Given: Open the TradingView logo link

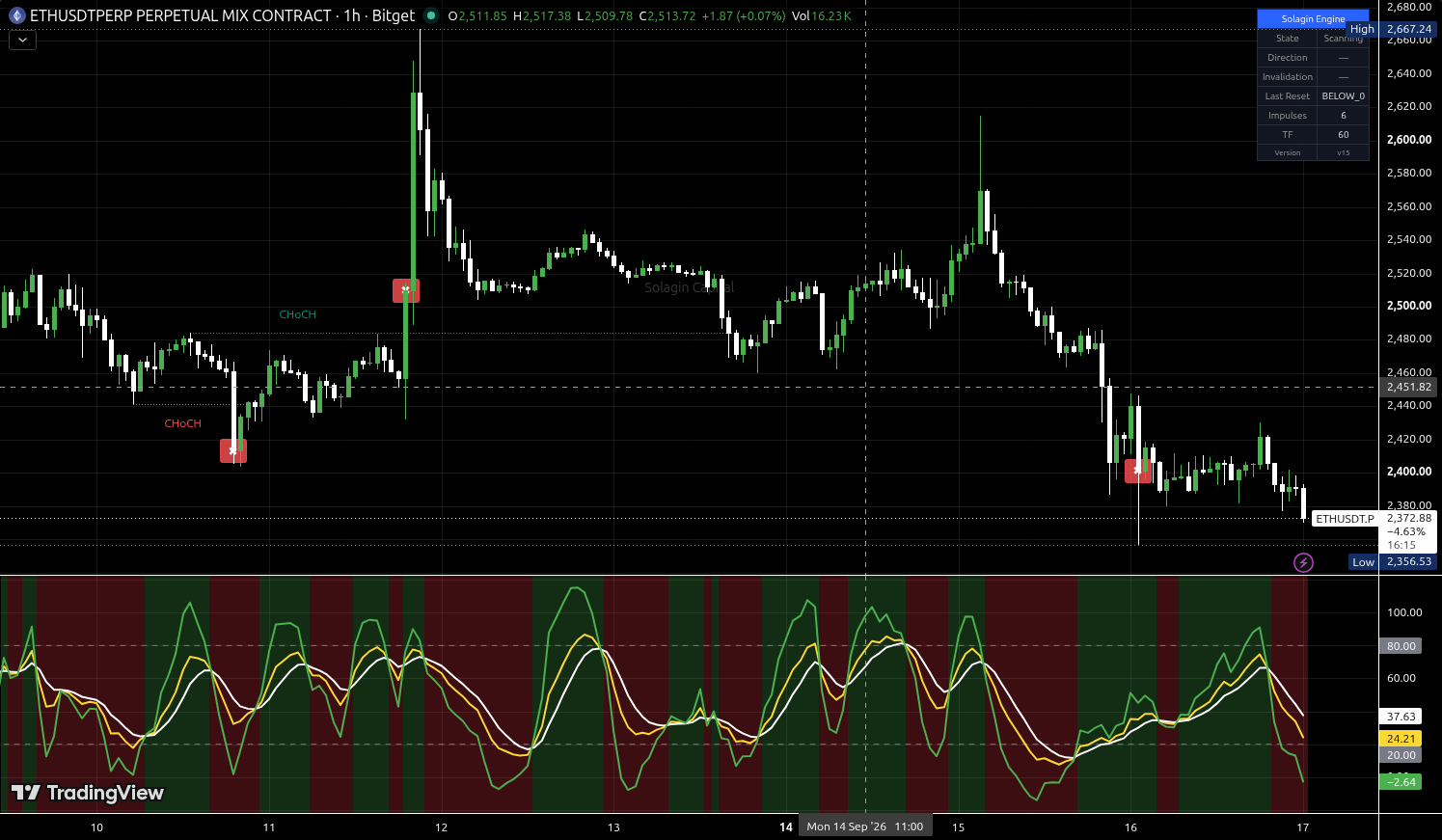Looking at the screenshot, I should [x=88, y=793].
